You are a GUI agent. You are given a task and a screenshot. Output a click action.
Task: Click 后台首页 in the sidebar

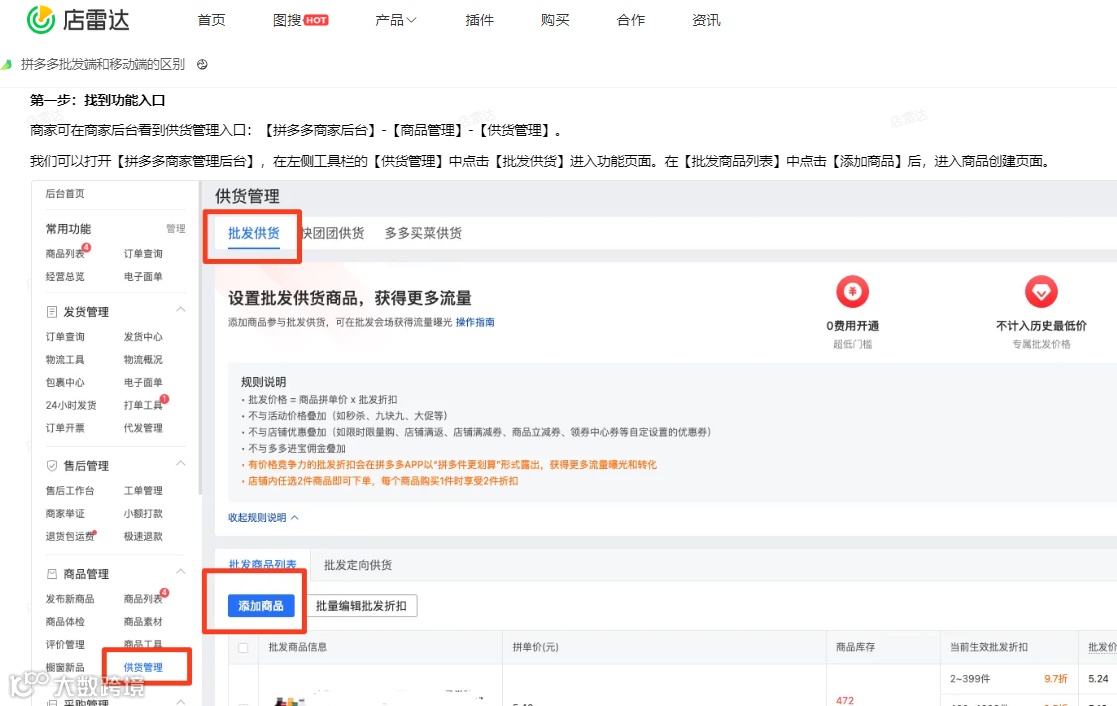[65, 193]
